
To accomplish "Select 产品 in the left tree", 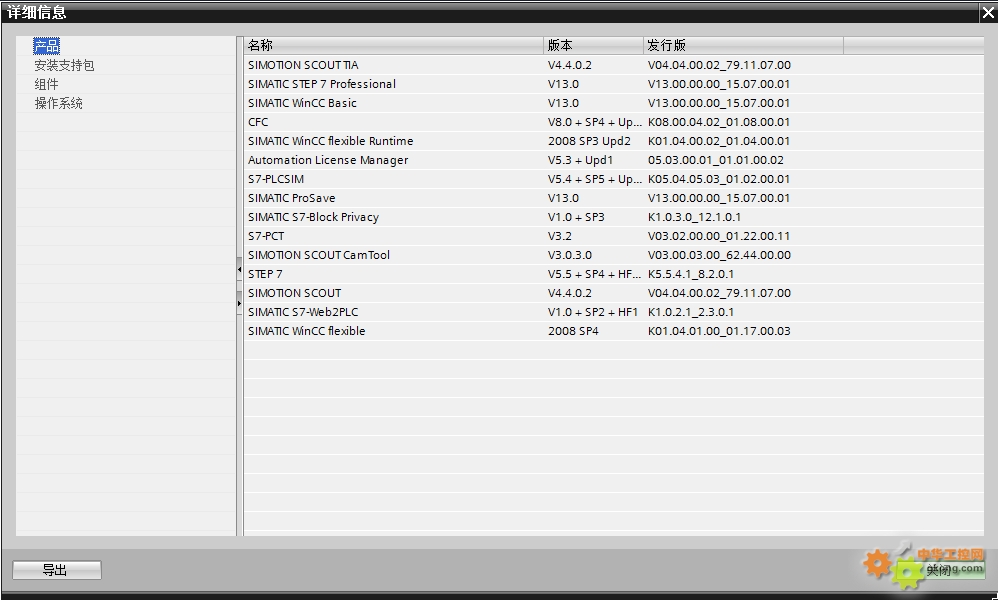I will 46,46.
